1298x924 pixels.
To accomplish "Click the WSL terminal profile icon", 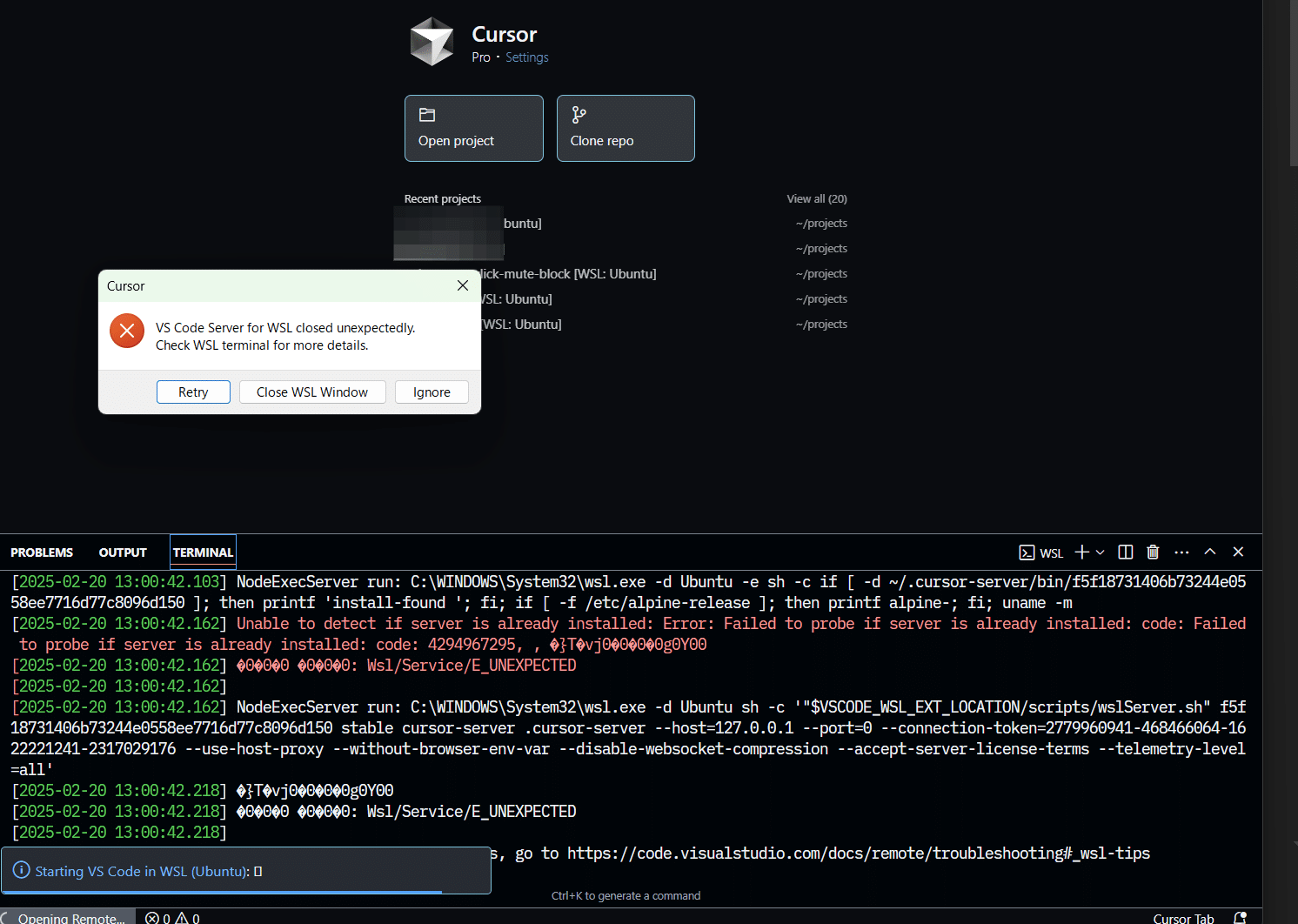I will click(x=1027, y=552).
